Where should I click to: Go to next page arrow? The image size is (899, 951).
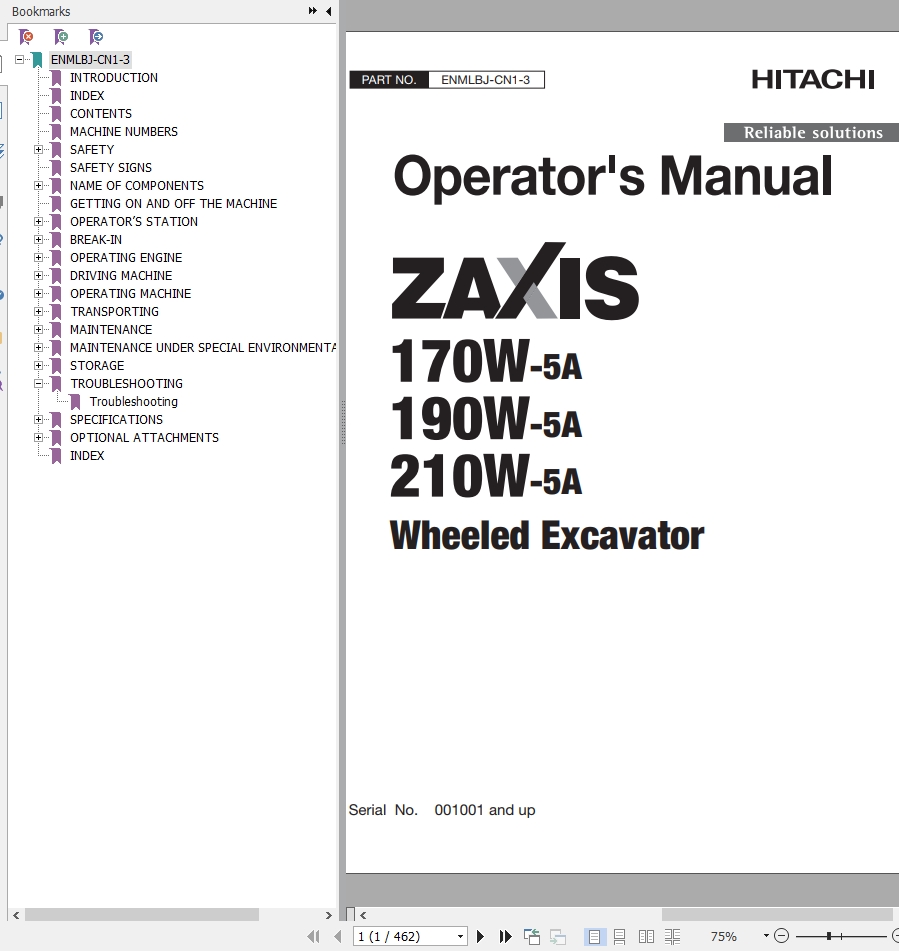click(x=480, y=936)
